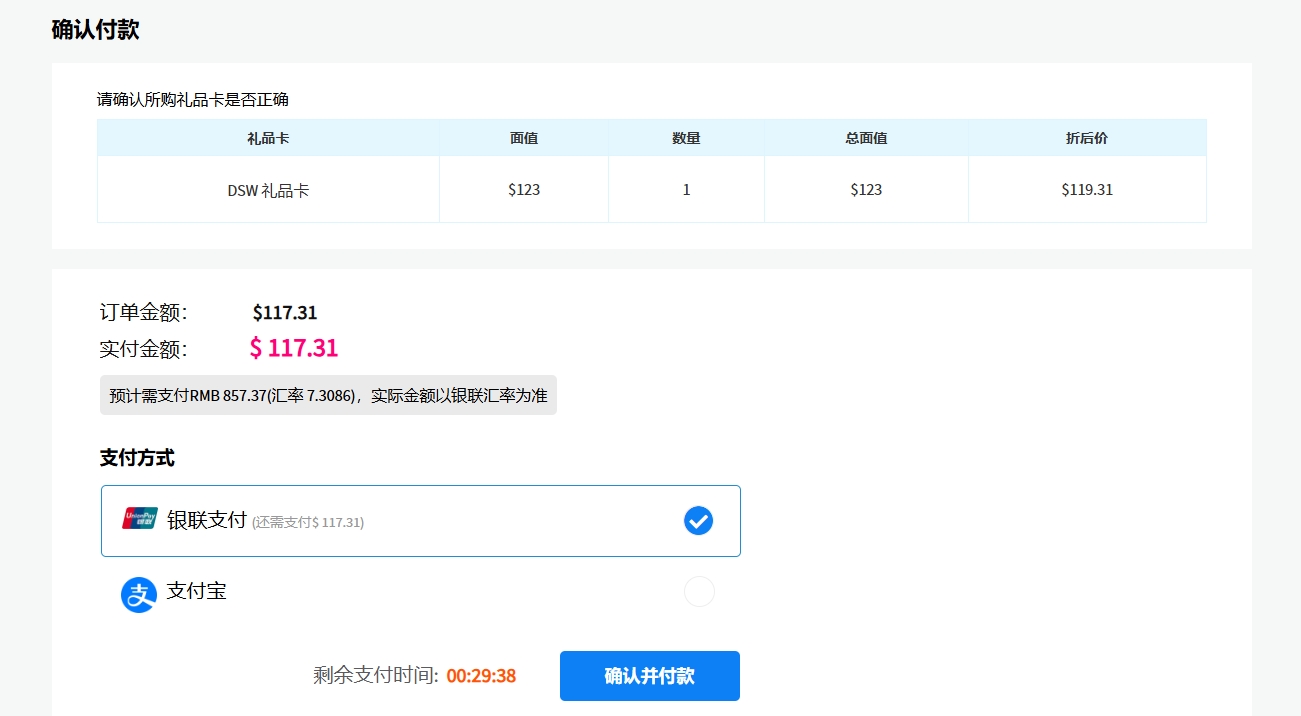This screenshot has width=1301, height=716.
Task: Click the DSW 礼品卡 table cell
Action: (x=268, y=190)
